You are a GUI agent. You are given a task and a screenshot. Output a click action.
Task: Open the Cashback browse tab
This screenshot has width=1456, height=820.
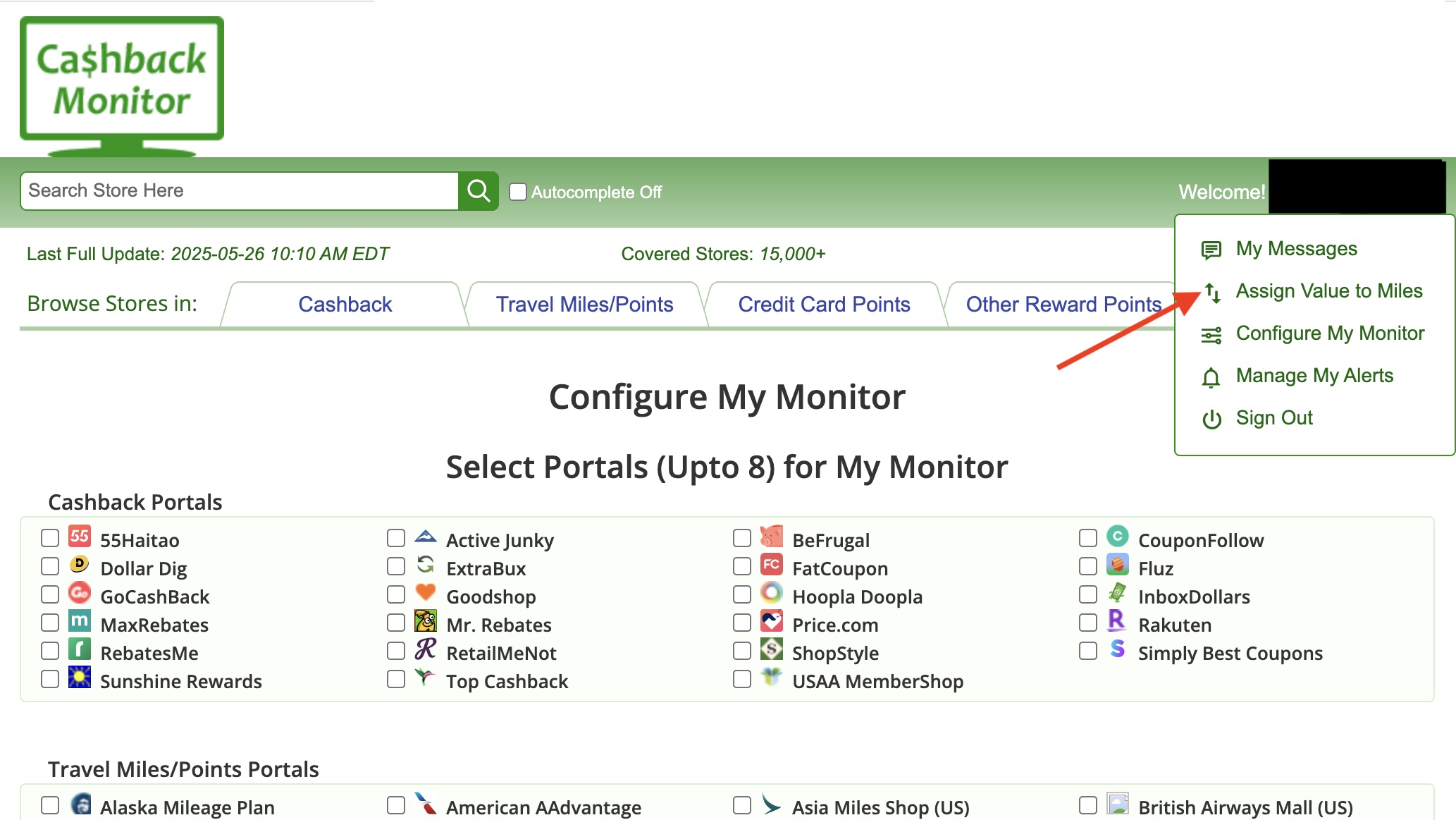(345, 305)
